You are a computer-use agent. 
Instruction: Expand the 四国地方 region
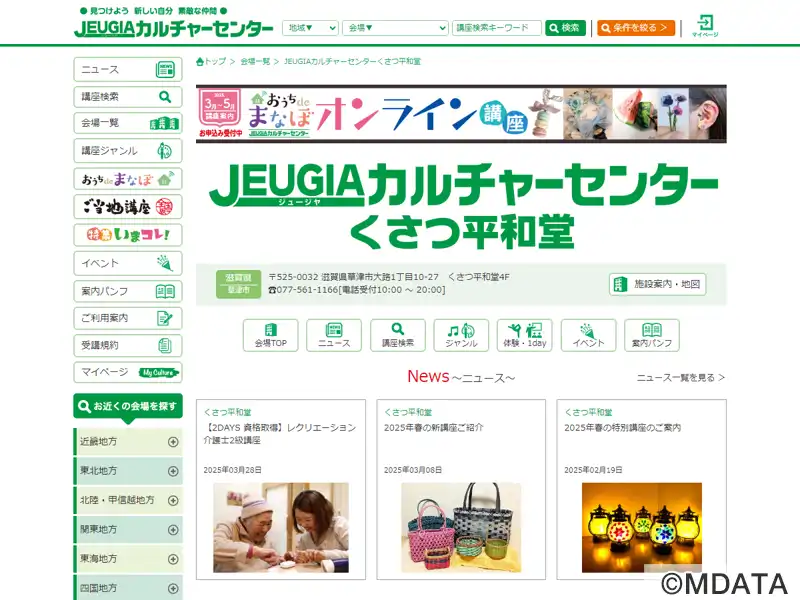[128, 588]
